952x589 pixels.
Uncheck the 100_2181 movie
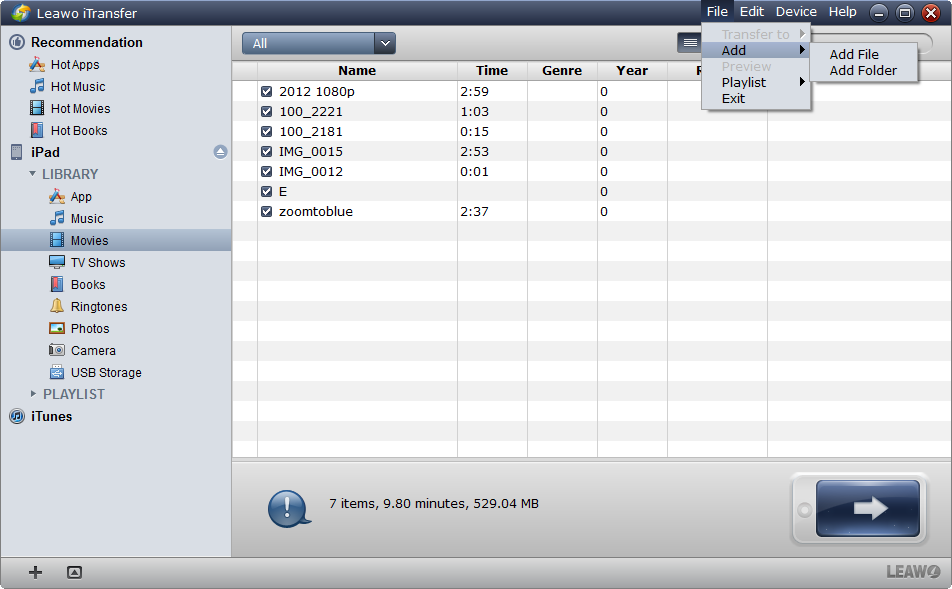click(x=267, y=132)
